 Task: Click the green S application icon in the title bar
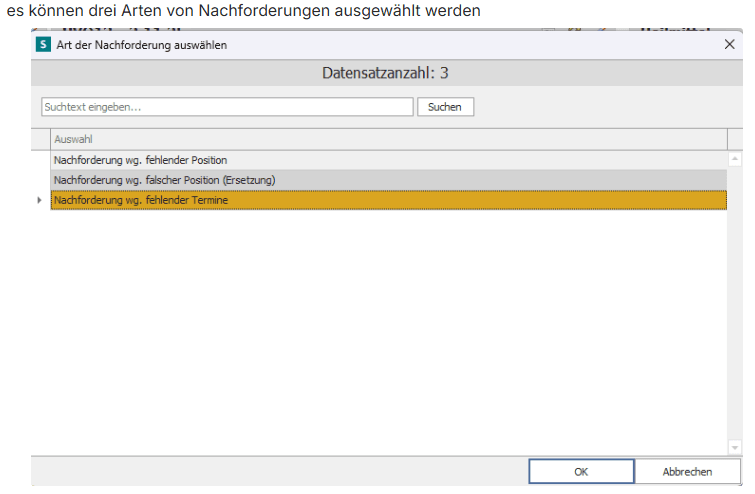click(x=43, y=45)
